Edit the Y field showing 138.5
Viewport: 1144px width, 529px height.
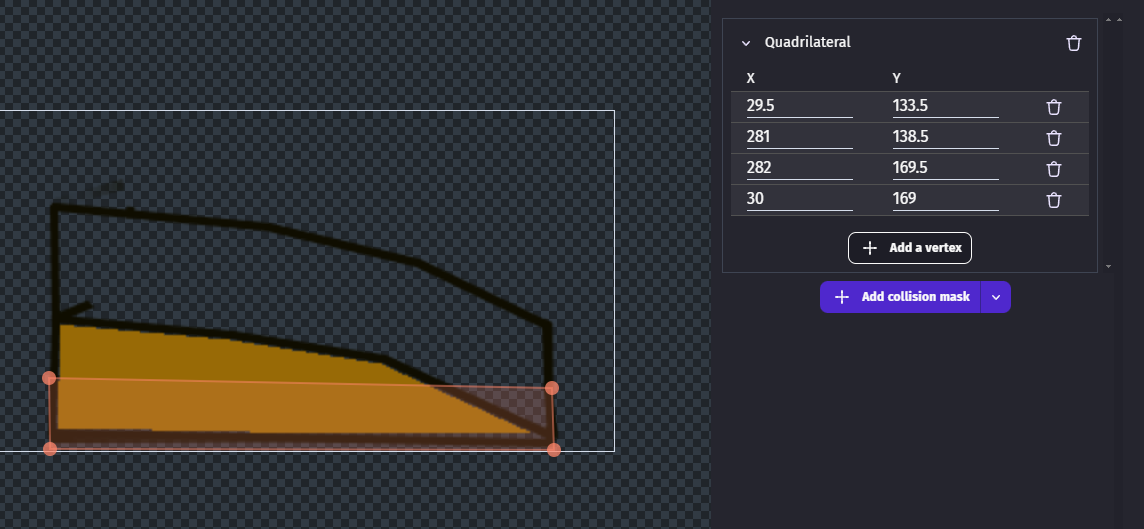point(945,138)
